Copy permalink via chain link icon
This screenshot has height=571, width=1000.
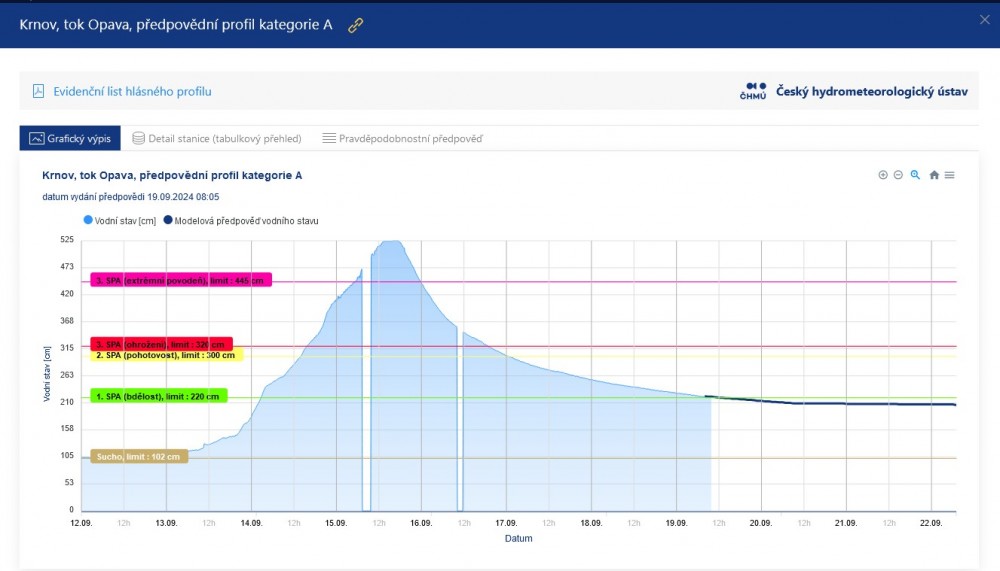click(355, 25)
